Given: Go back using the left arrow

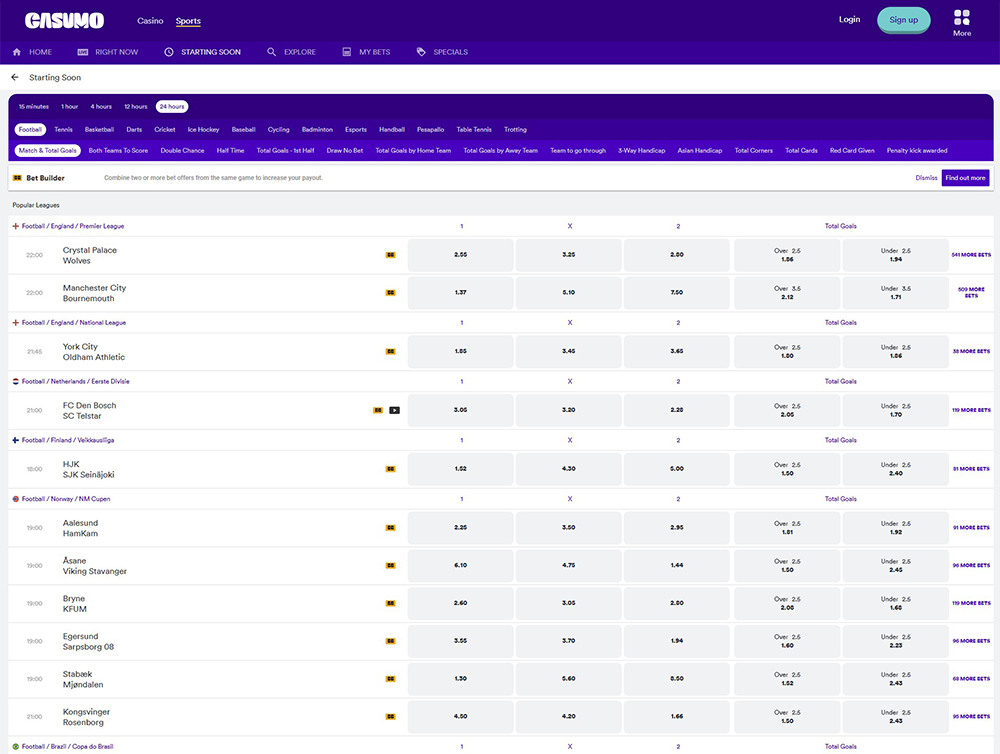Looking at the screenshot, I should point(15,77).
